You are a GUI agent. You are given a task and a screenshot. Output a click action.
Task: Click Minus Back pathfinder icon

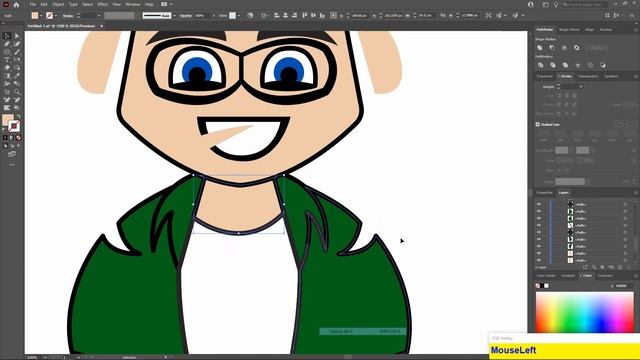click(603, 65)
